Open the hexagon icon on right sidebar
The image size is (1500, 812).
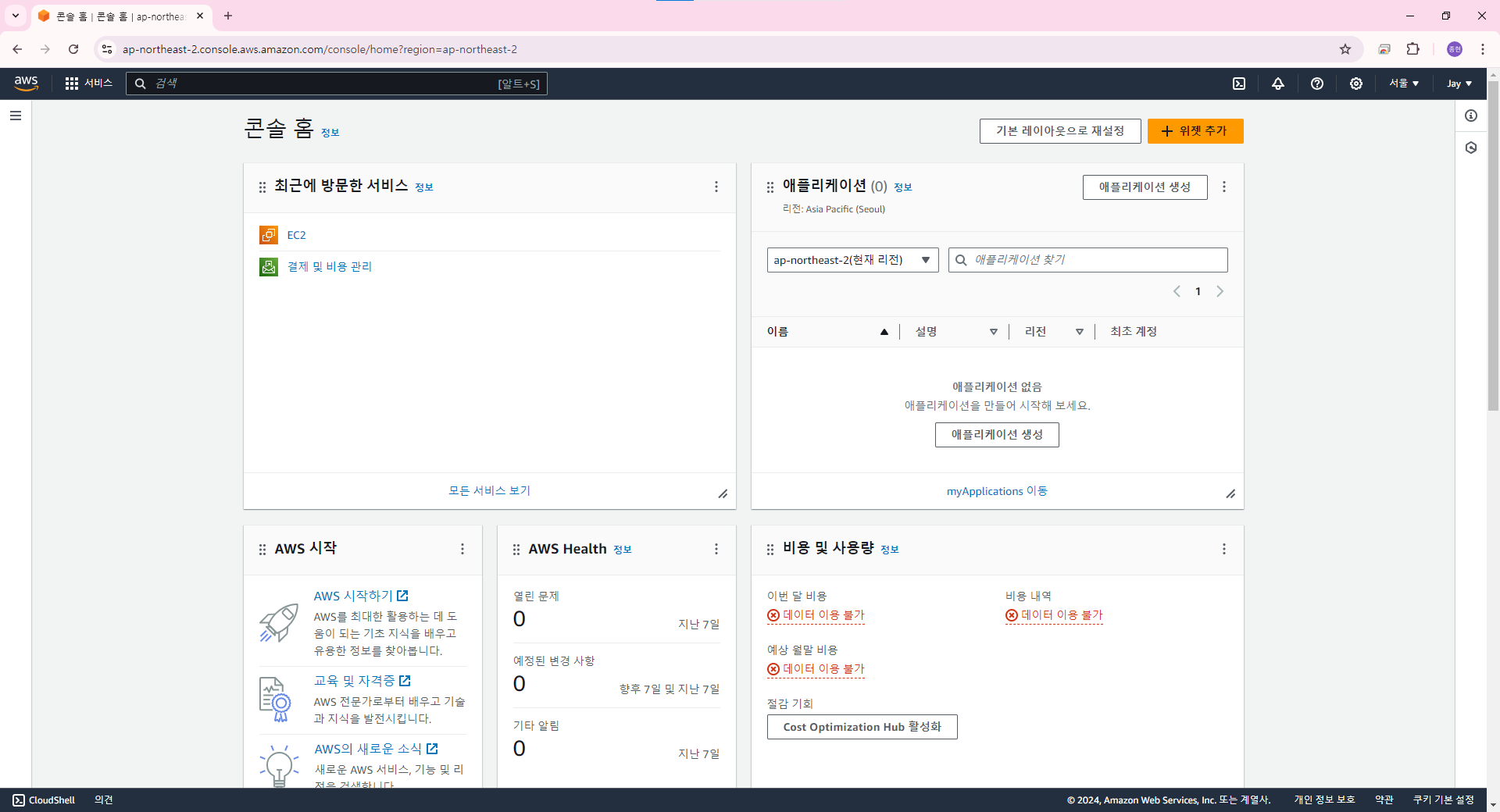[1471, 148]
